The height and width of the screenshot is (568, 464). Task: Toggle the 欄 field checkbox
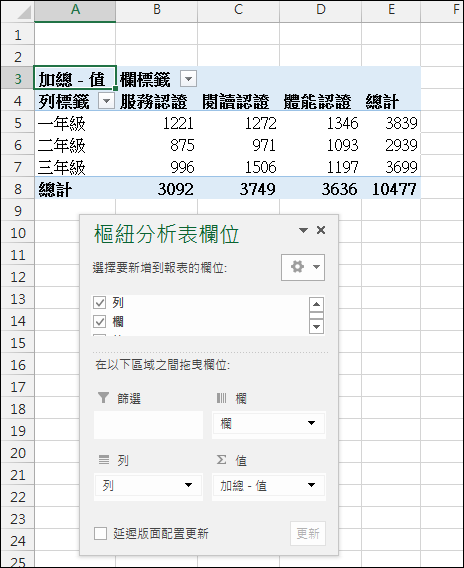[x=100, y=321]
